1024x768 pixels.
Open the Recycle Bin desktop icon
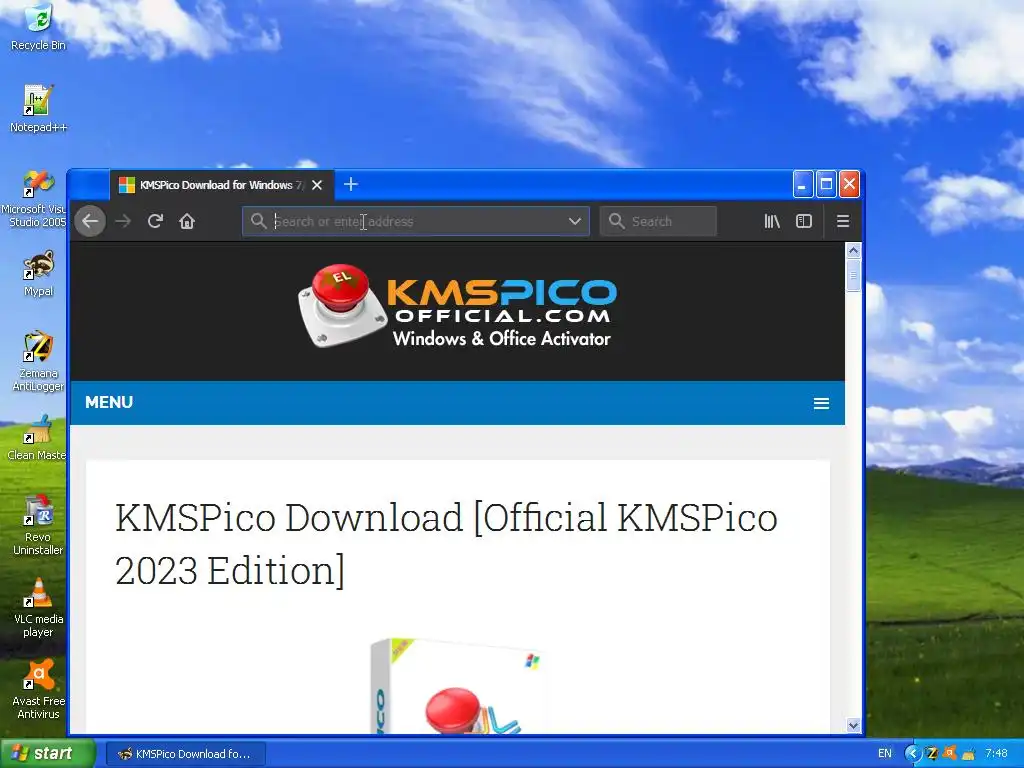pyautogui.click(x=38, y=27)
